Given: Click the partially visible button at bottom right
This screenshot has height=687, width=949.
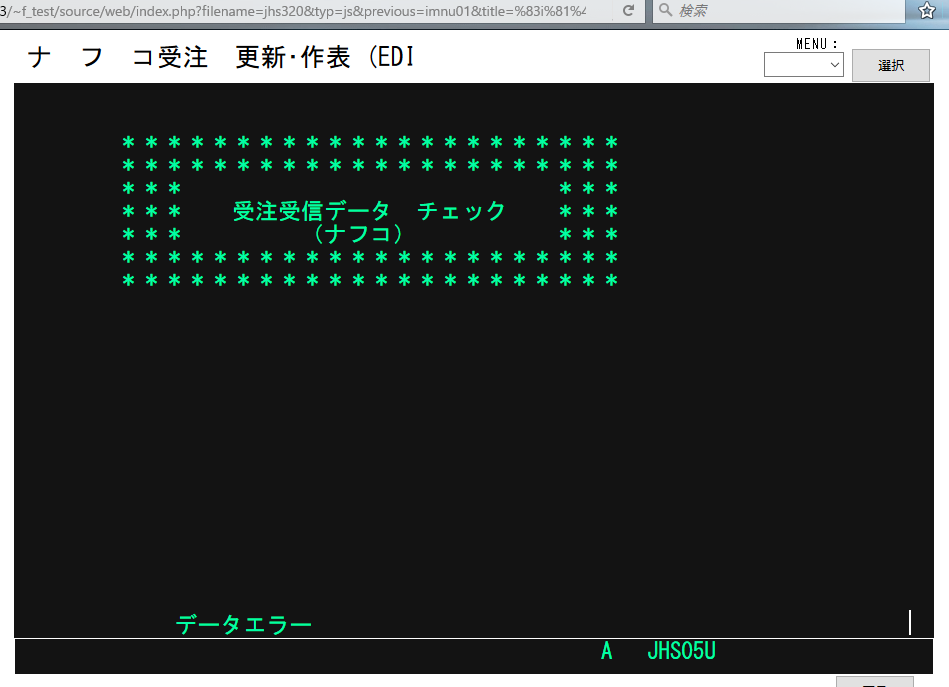Looking at the screenshot, I should point(874,682).
